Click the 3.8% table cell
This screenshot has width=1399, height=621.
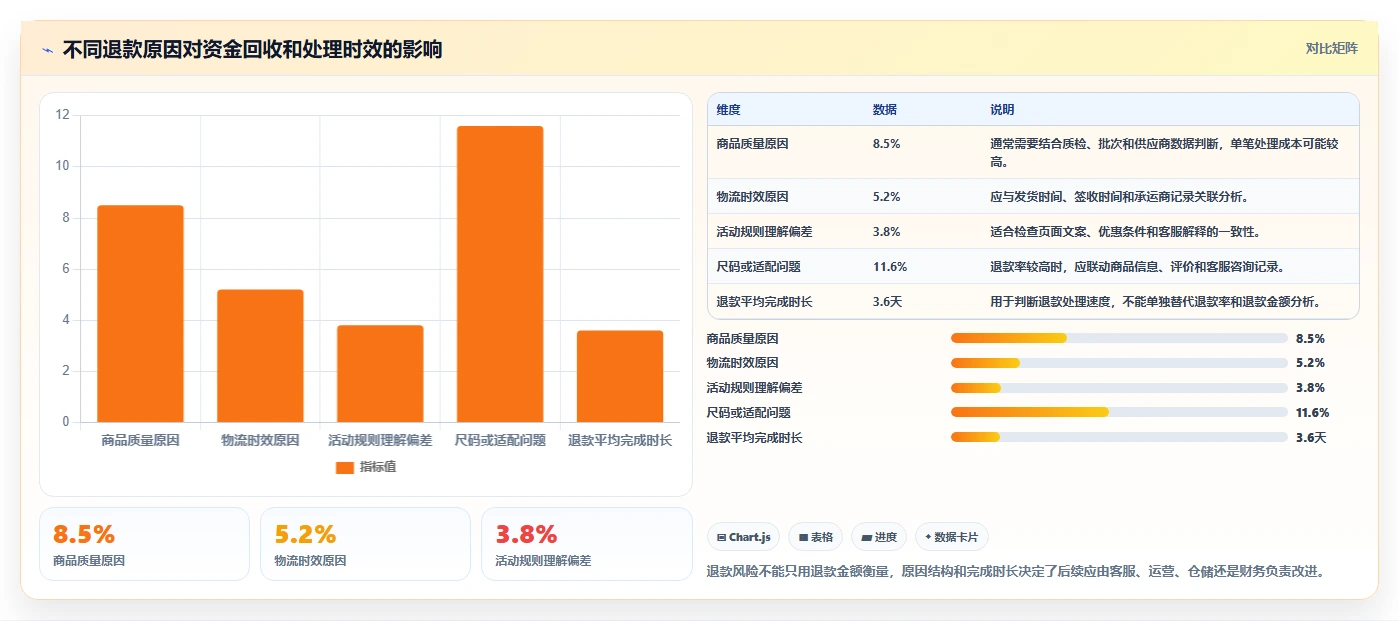coord(887,232)
